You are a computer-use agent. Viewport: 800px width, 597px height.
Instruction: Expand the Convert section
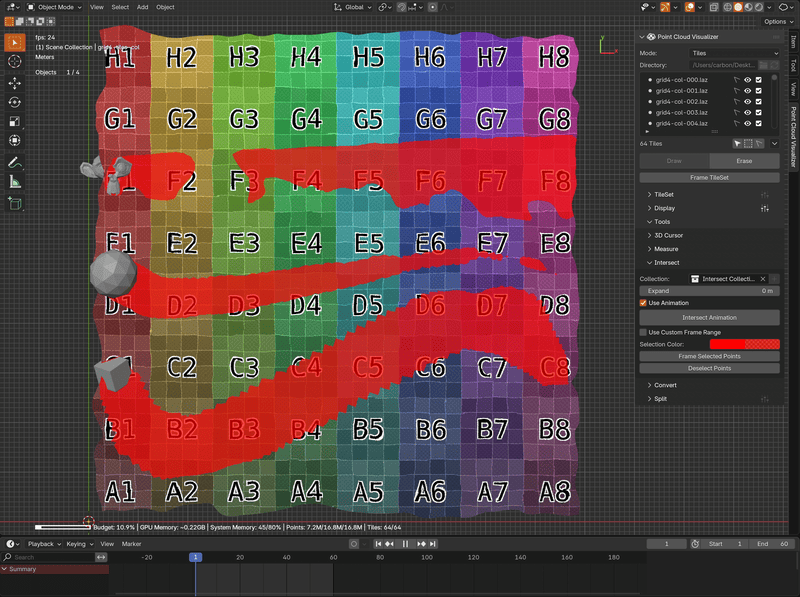[665, 385]
